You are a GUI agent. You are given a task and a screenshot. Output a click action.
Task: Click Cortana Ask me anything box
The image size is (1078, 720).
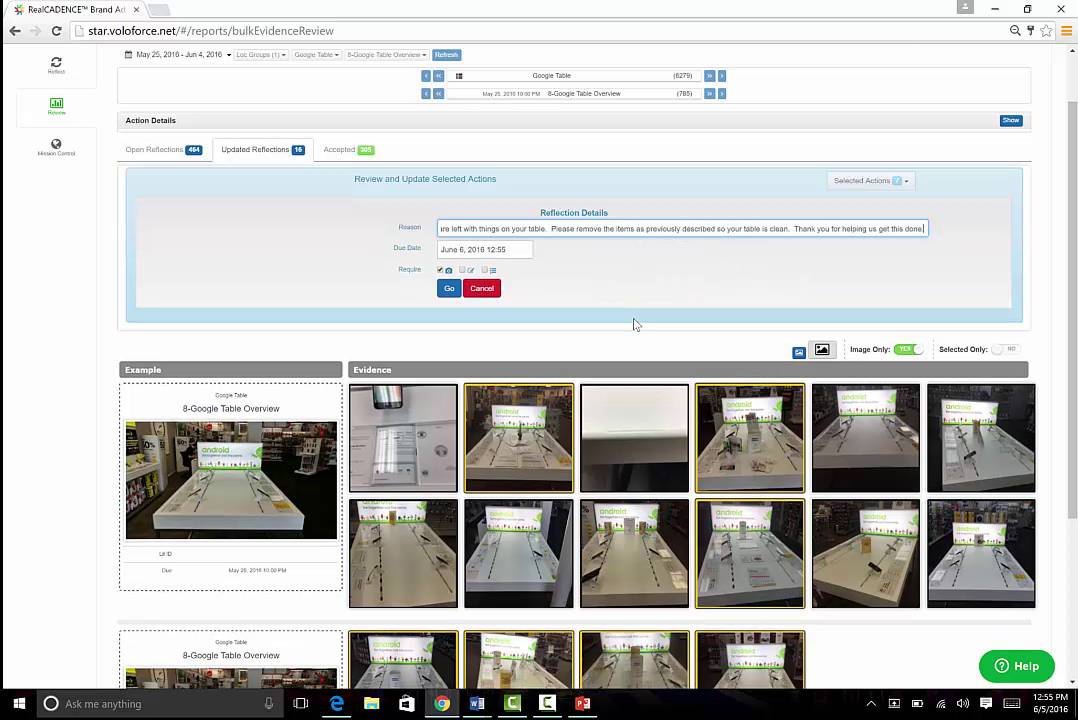(160, 703)
